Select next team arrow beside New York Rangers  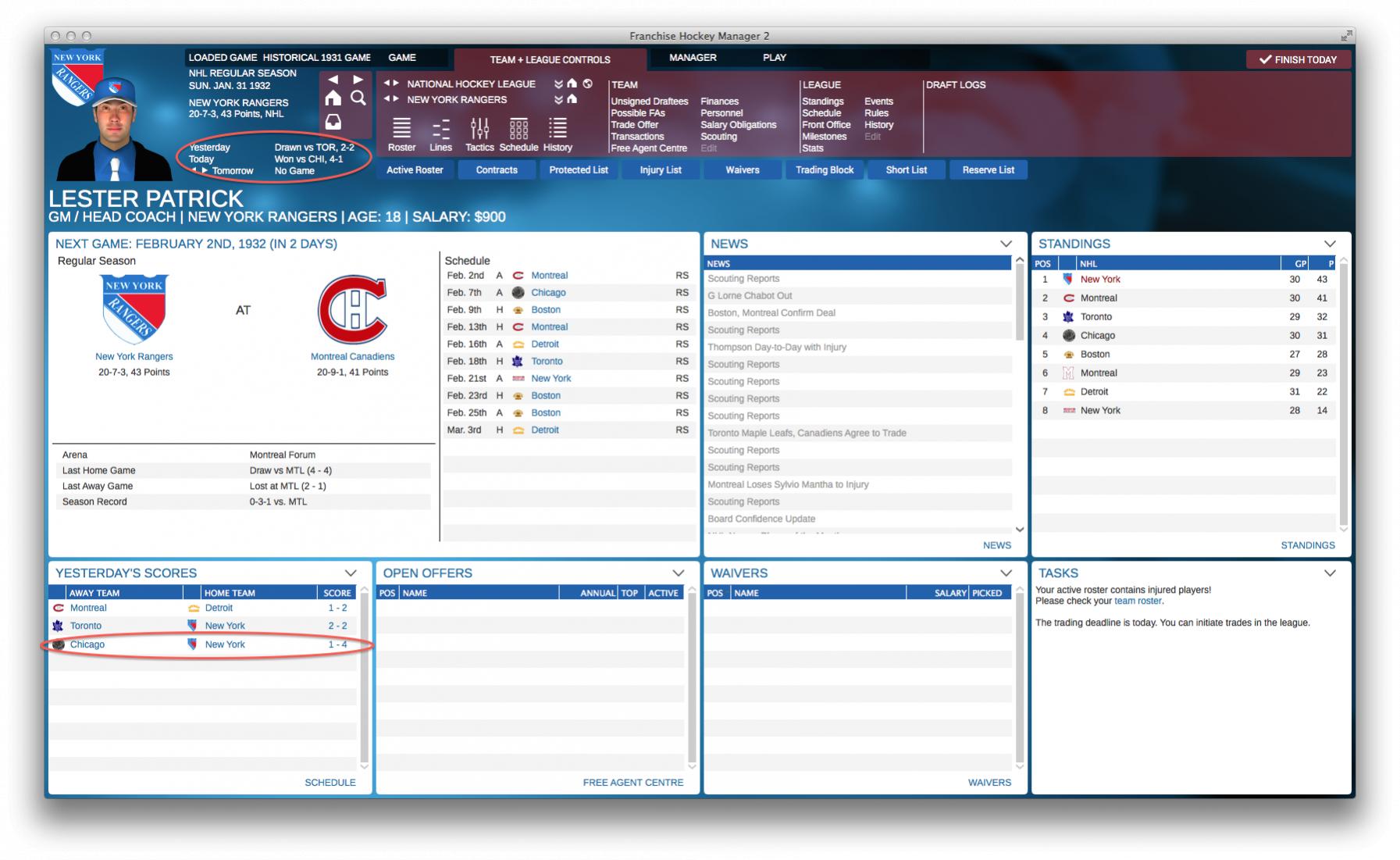coord(396,99)
